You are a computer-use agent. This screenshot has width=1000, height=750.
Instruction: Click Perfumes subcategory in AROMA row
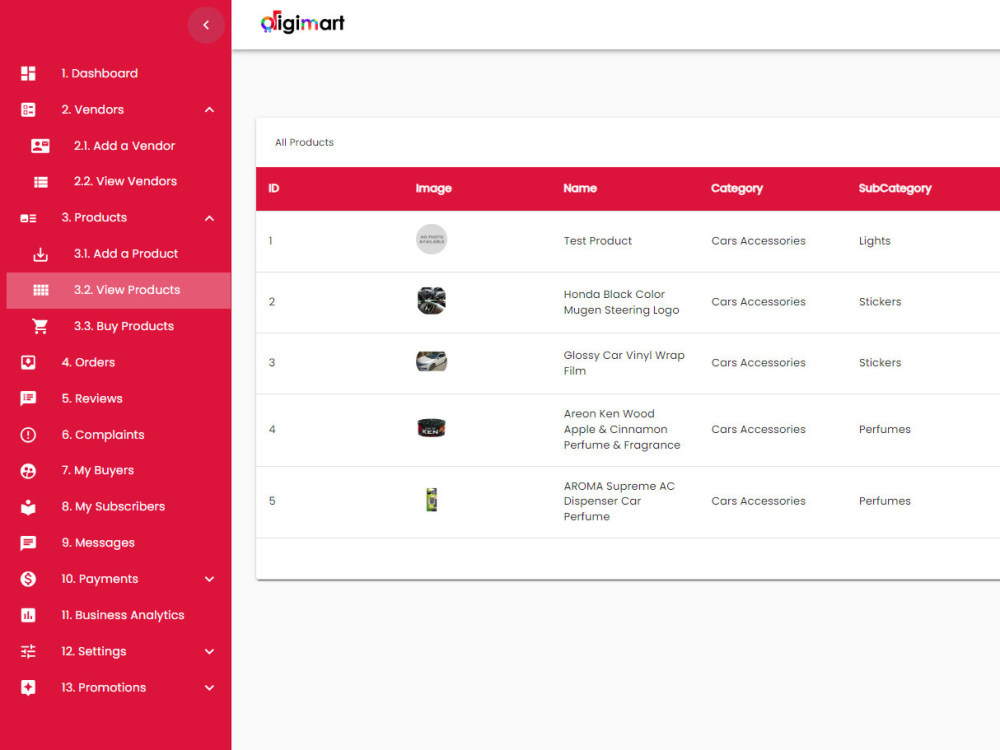(885, 501)
